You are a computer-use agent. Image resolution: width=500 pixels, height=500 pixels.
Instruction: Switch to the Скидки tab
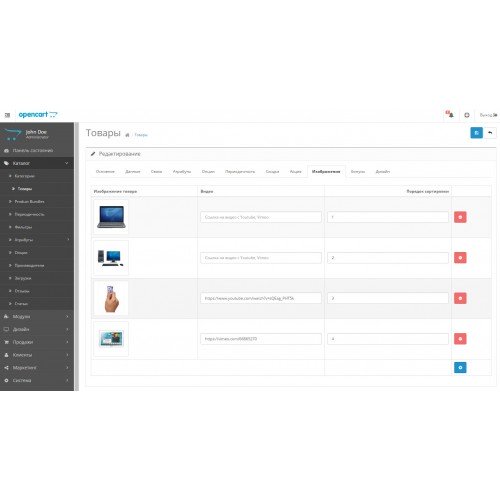pyautogui.click(x=272, y=171)
